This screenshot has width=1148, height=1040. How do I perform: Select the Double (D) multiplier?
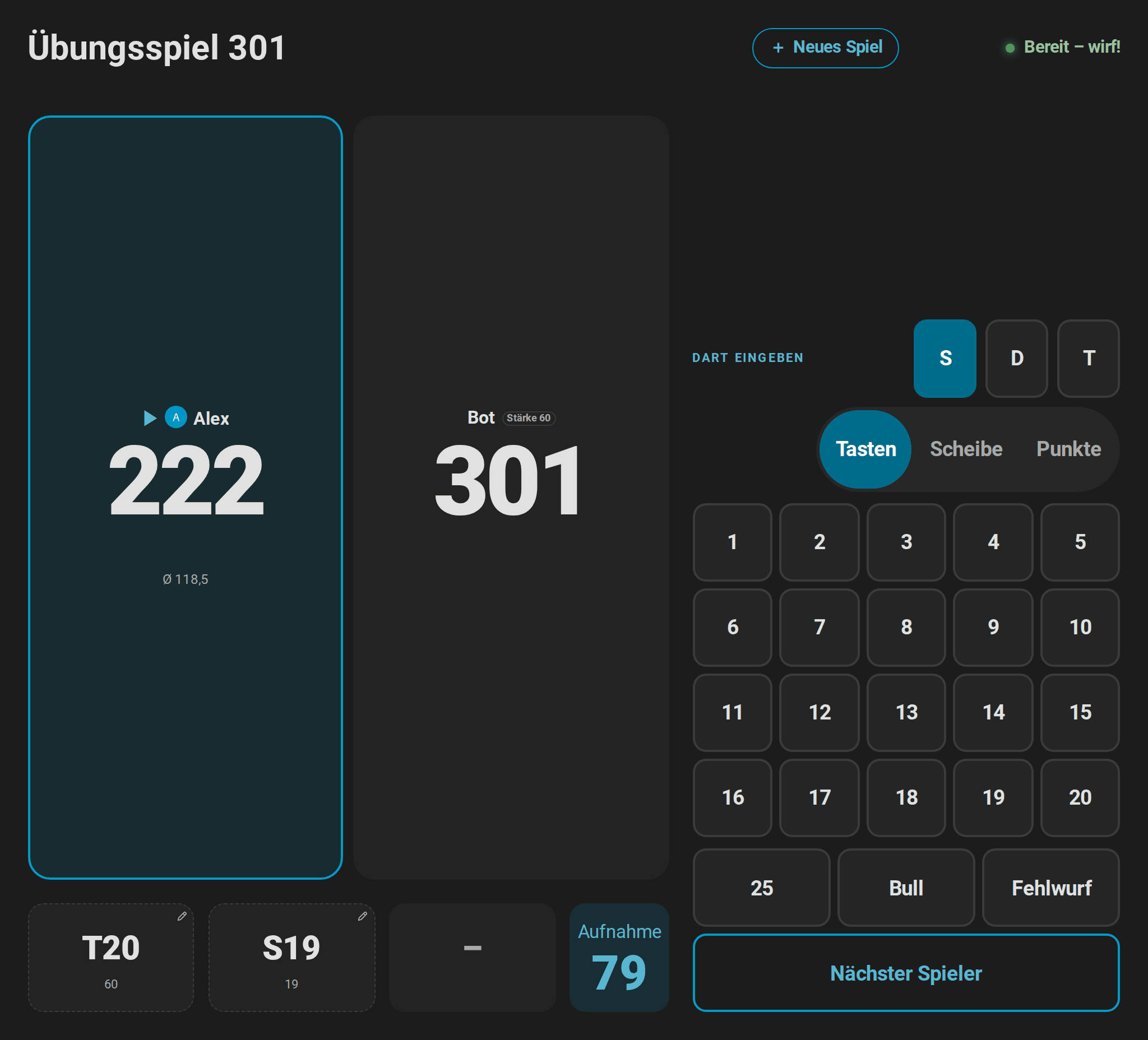(x=1016, y=358)
